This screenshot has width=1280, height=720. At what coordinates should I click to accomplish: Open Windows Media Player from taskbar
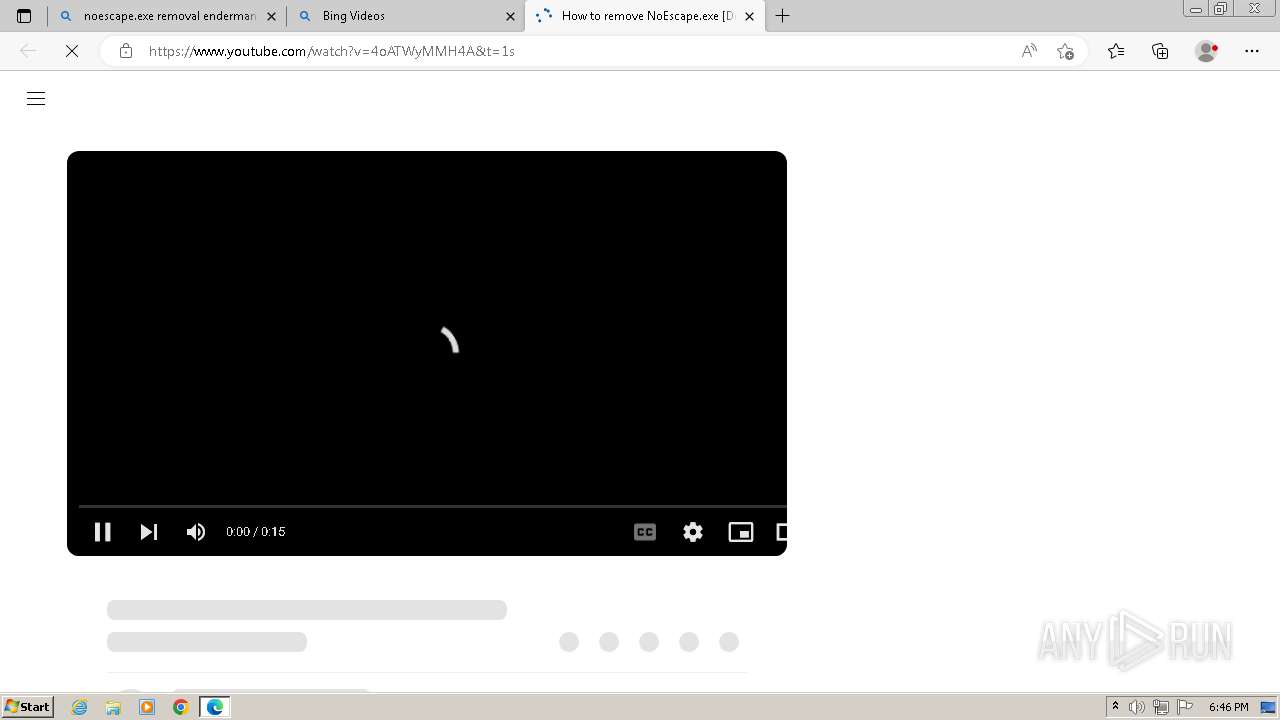click(147, 707)
